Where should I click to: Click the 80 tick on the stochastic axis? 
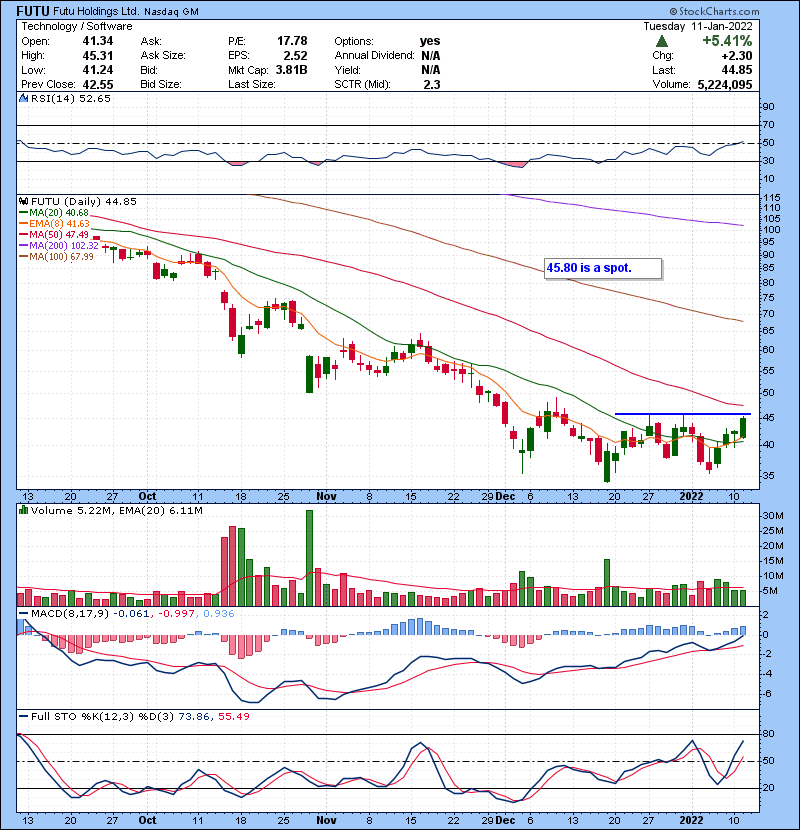click(768, 734)
